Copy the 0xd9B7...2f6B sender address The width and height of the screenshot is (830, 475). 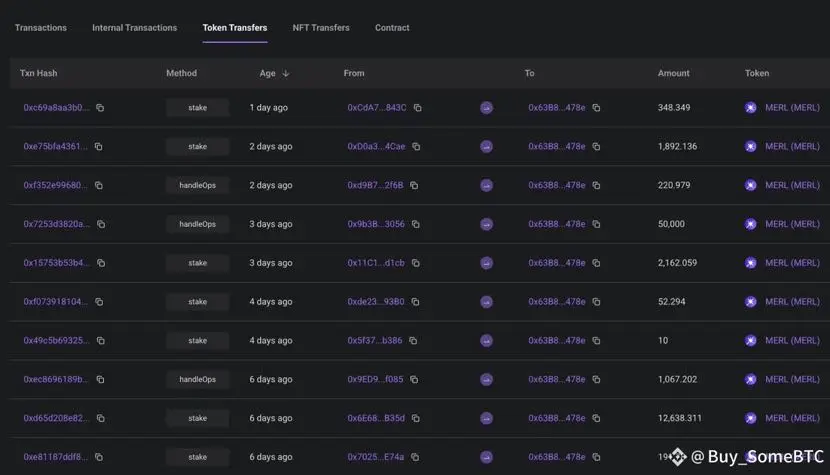pos(414,186)
